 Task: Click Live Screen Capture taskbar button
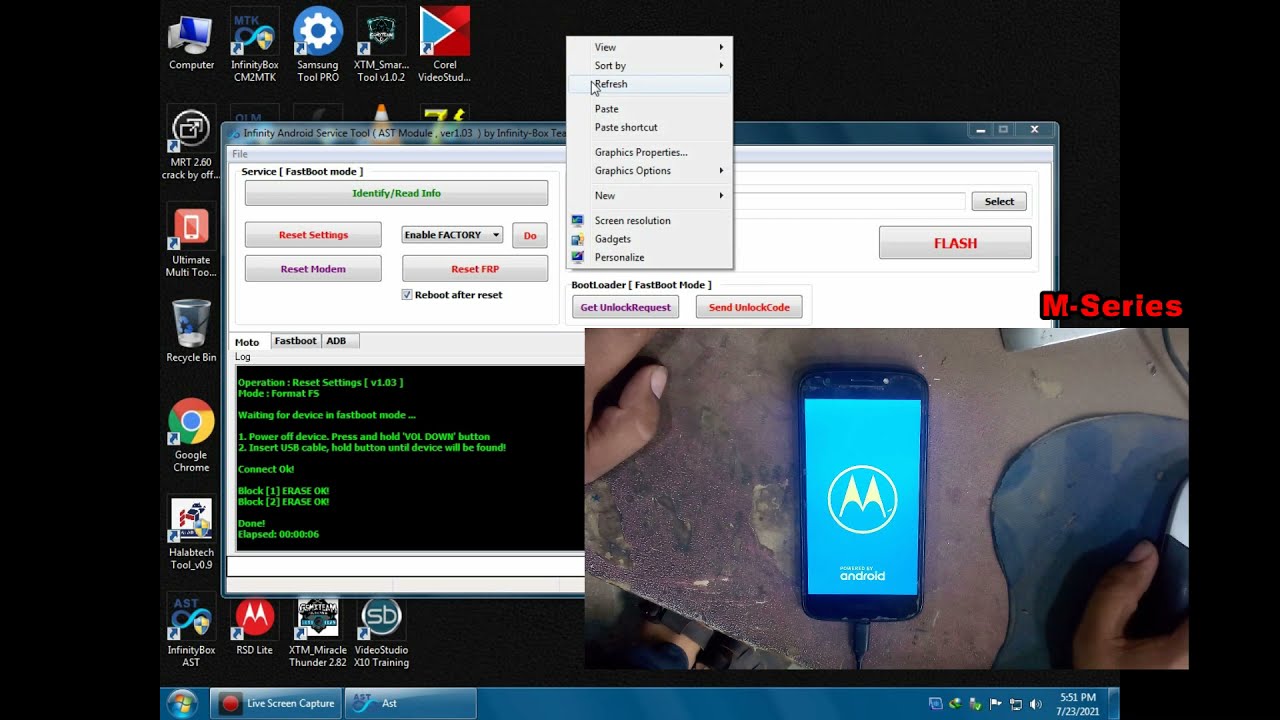277,704
